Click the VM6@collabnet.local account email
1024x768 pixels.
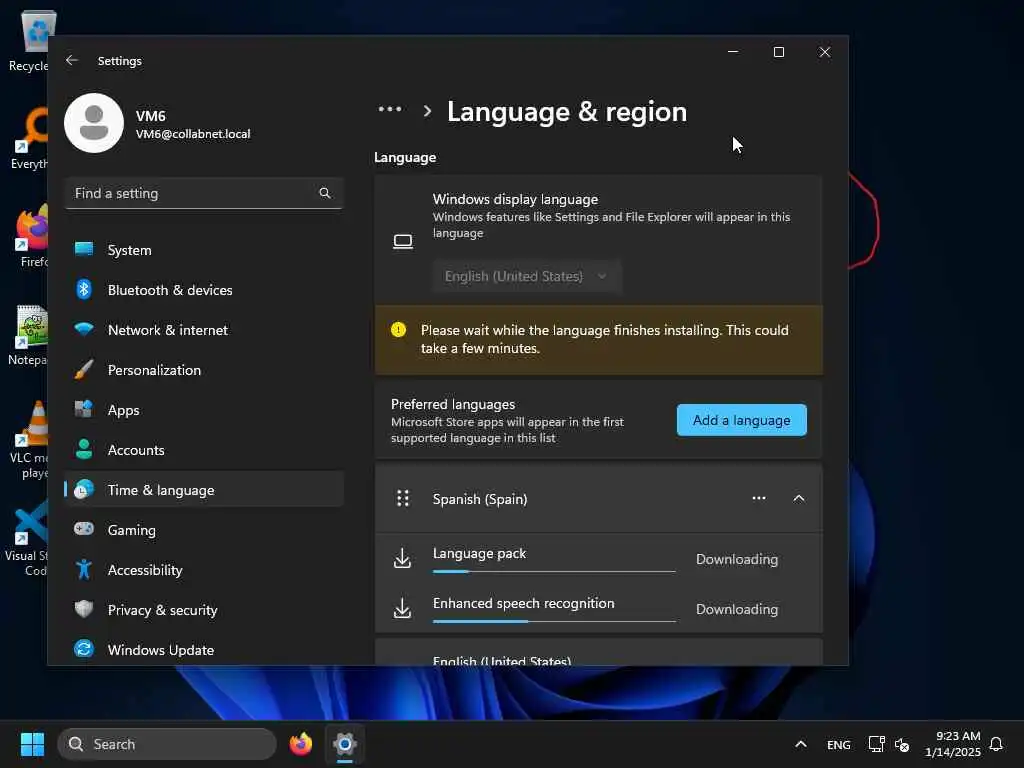point(193,133)
